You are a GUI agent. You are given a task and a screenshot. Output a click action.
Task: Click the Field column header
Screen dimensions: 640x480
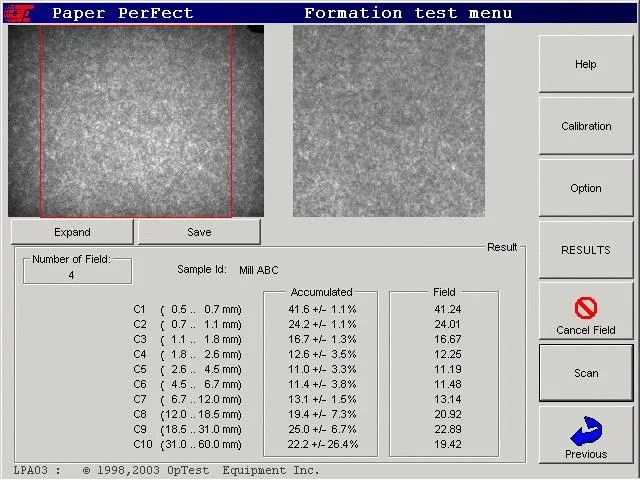coord(444,292)
